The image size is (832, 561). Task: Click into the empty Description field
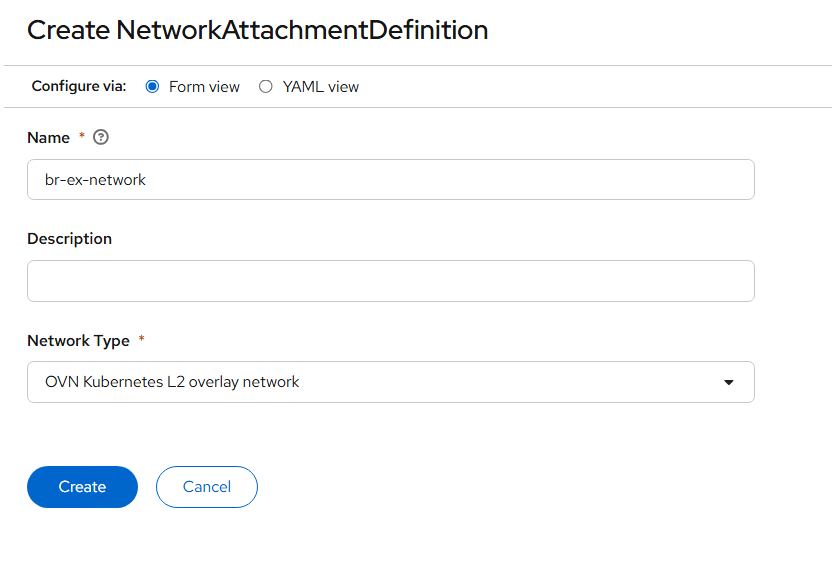pyautogui.click(x=390, y=281)
